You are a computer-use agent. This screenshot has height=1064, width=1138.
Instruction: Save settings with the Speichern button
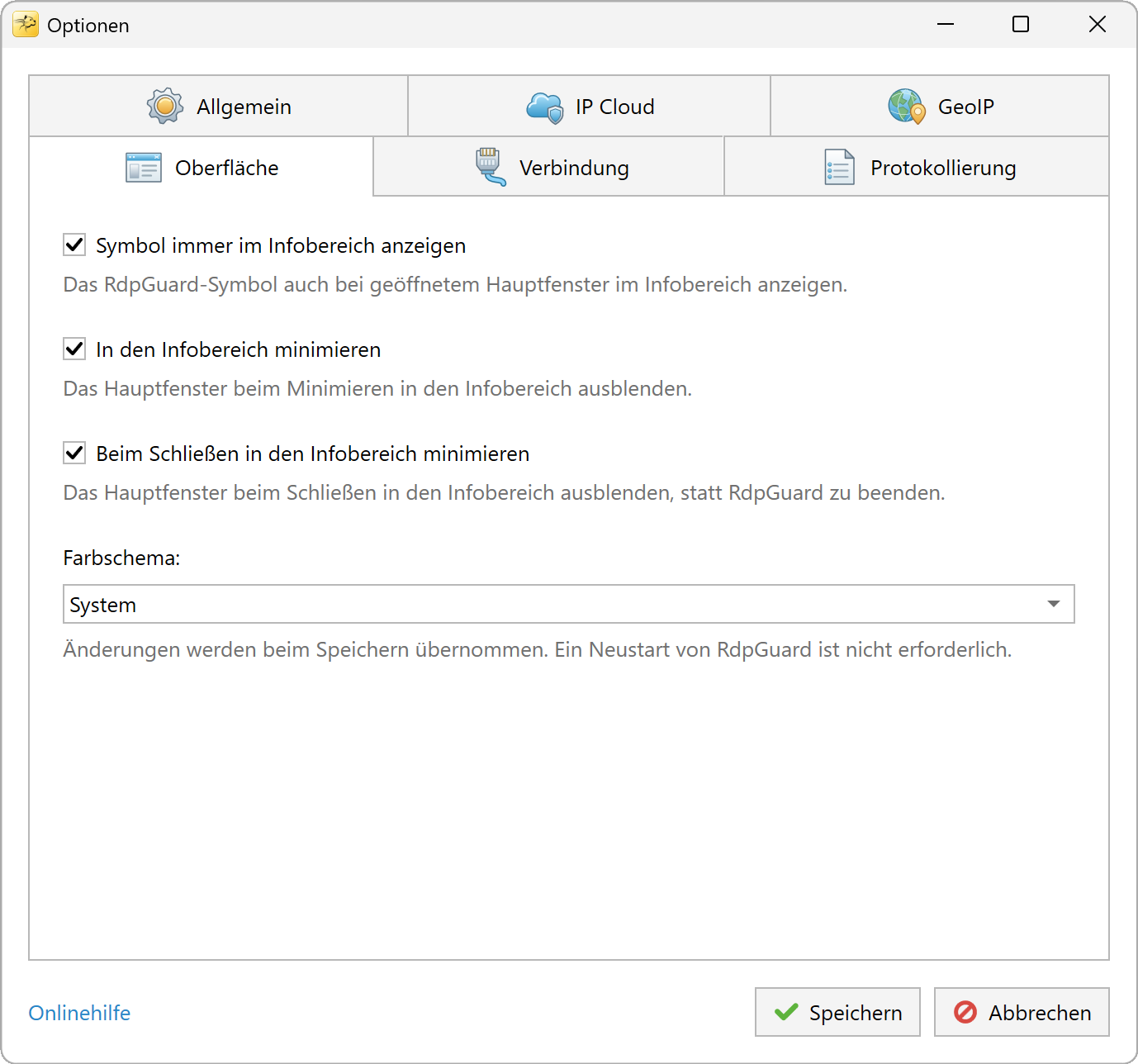click(837, 1012)
